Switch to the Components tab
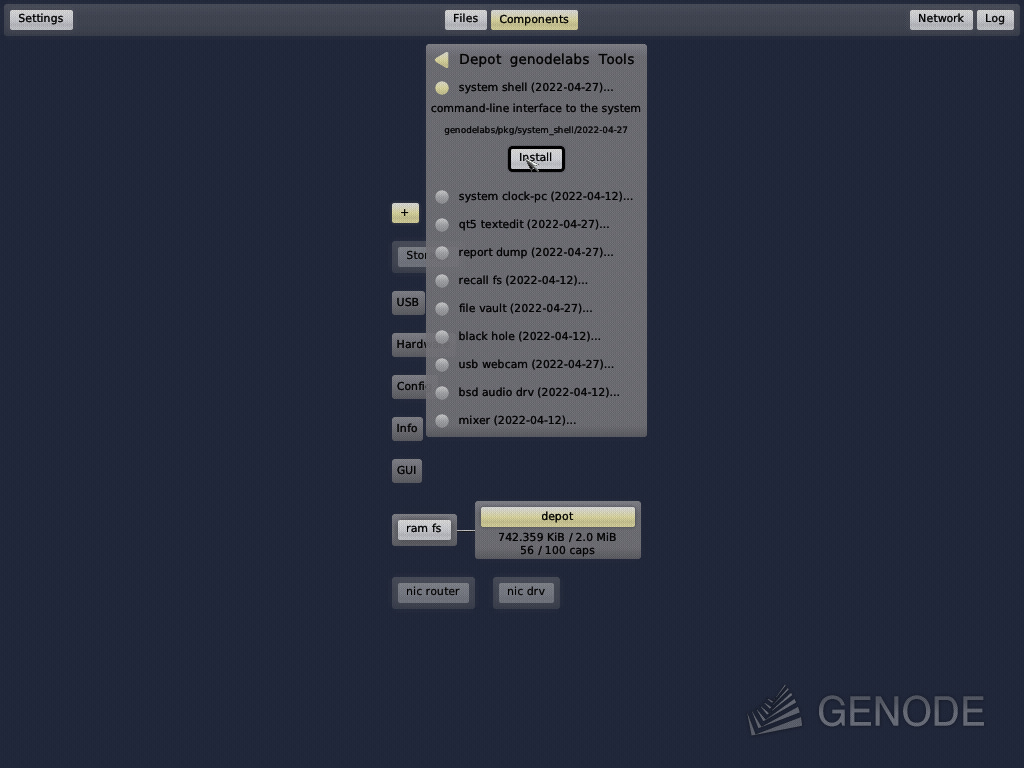This screenshot has width=1024, height=768. 534,18
